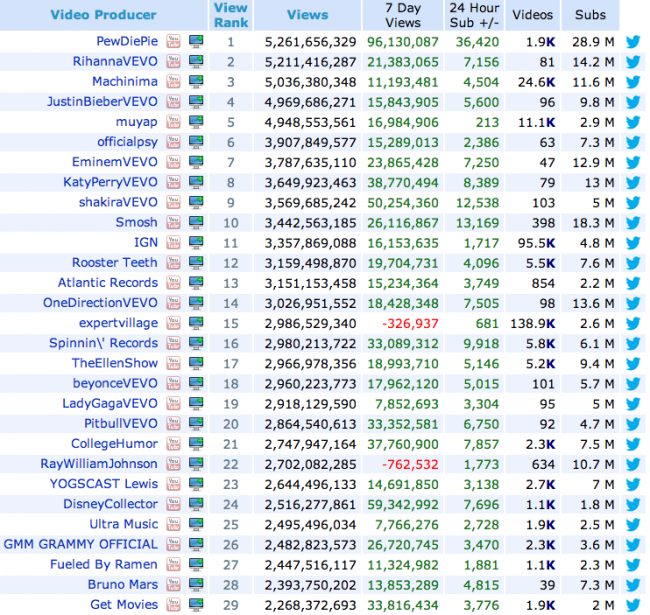
Task: Open YouTube icon in PewDiePie row
Action: (x=173, y=41)
